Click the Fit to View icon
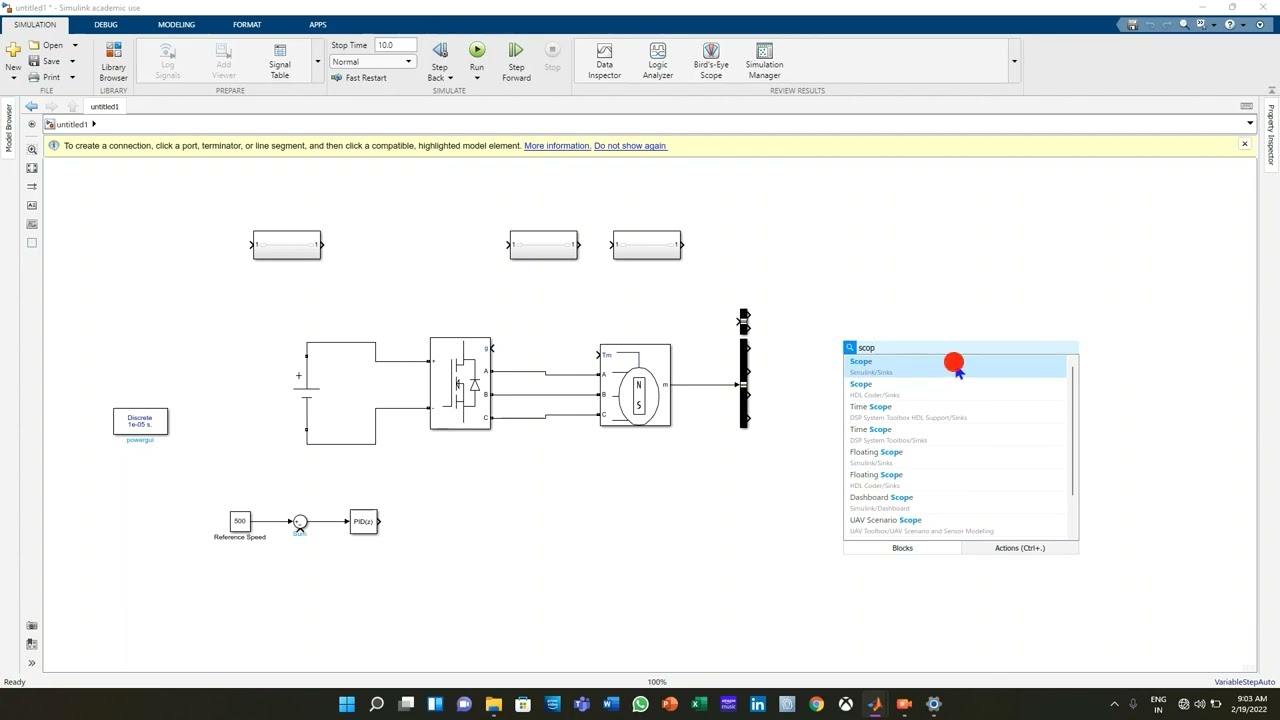The height and width of the screenshot is (720, 1280). coord(32,168)
